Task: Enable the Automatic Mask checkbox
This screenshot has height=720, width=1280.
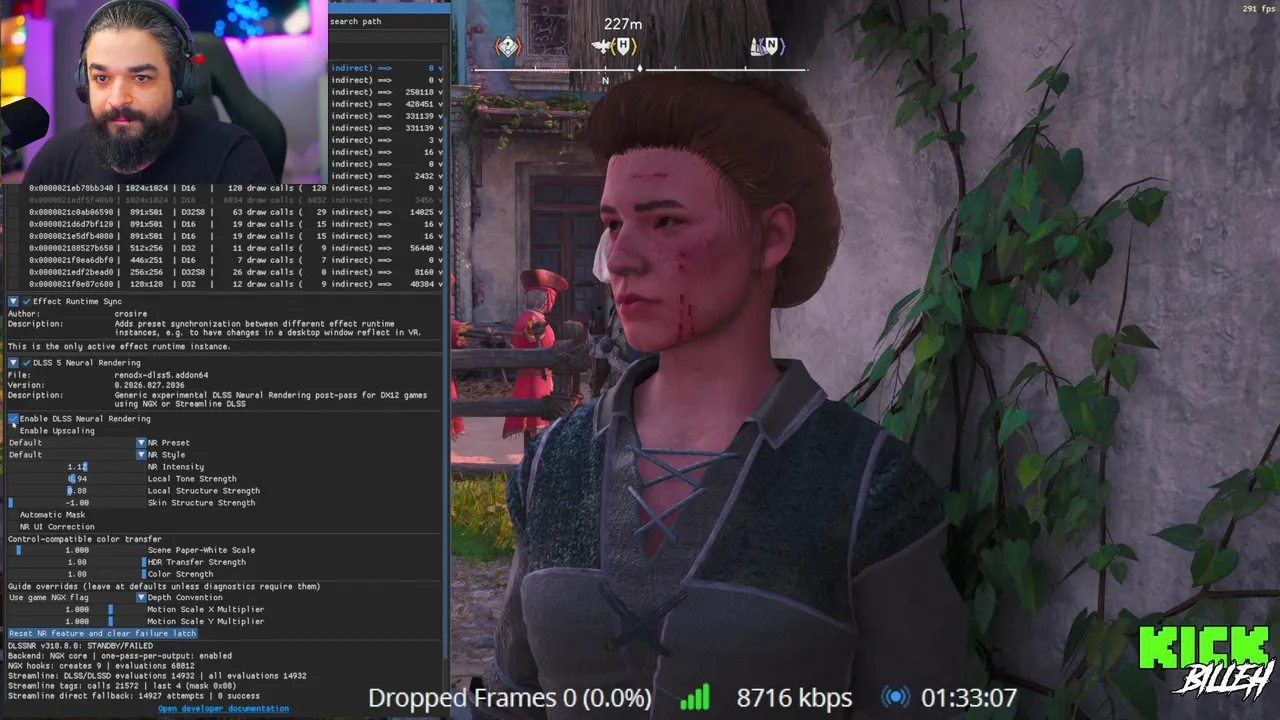Action: click(13, 515)
